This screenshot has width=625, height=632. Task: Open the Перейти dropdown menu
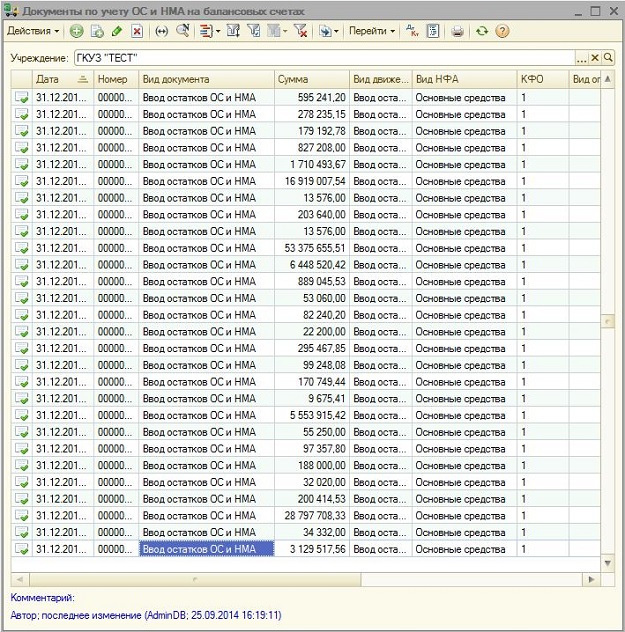click(x=371, y=32)
